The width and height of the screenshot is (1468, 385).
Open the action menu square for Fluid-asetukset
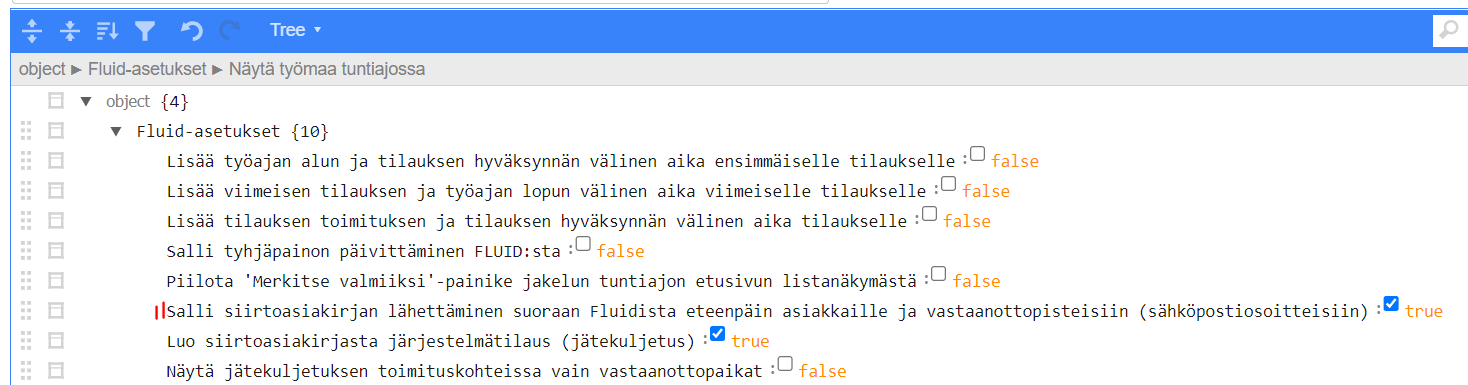pyautogui.click(x=56, y=131)
